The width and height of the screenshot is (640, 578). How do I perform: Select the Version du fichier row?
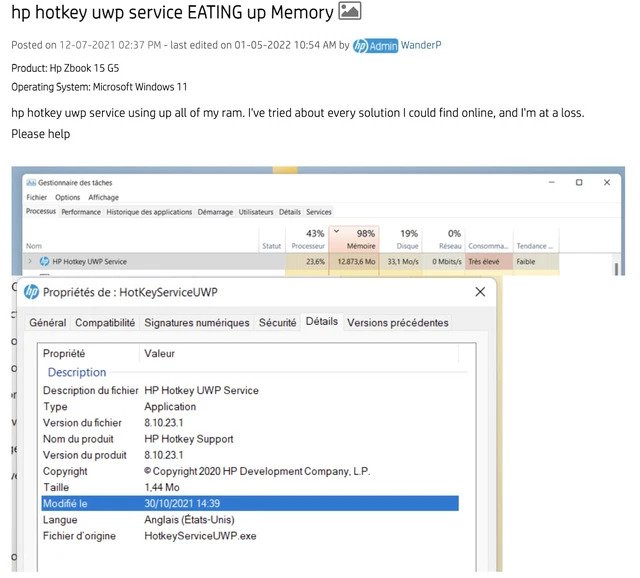coord(250,423)
